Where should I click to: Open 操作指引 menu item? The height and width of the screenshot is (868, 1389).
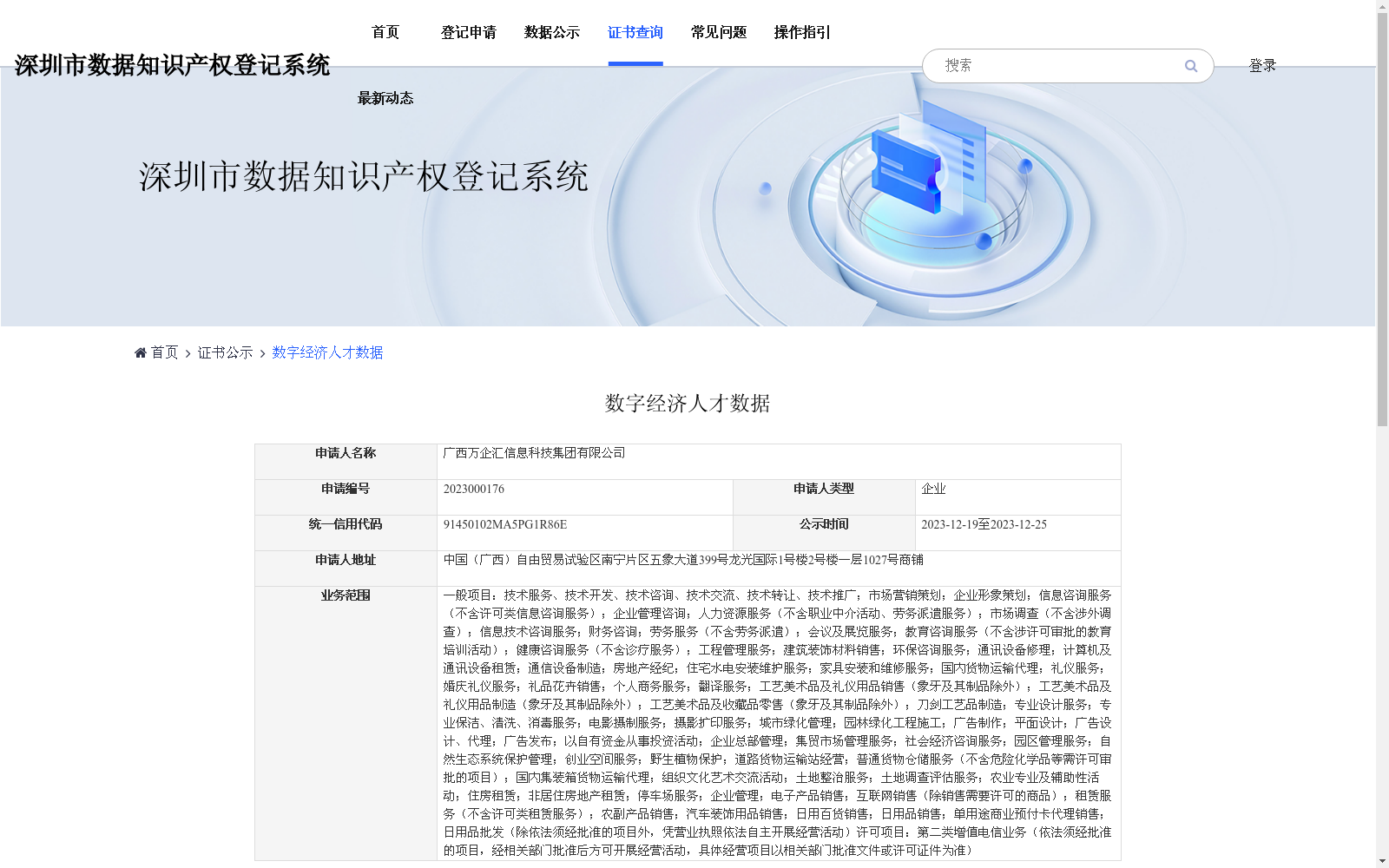pos(802,33)
